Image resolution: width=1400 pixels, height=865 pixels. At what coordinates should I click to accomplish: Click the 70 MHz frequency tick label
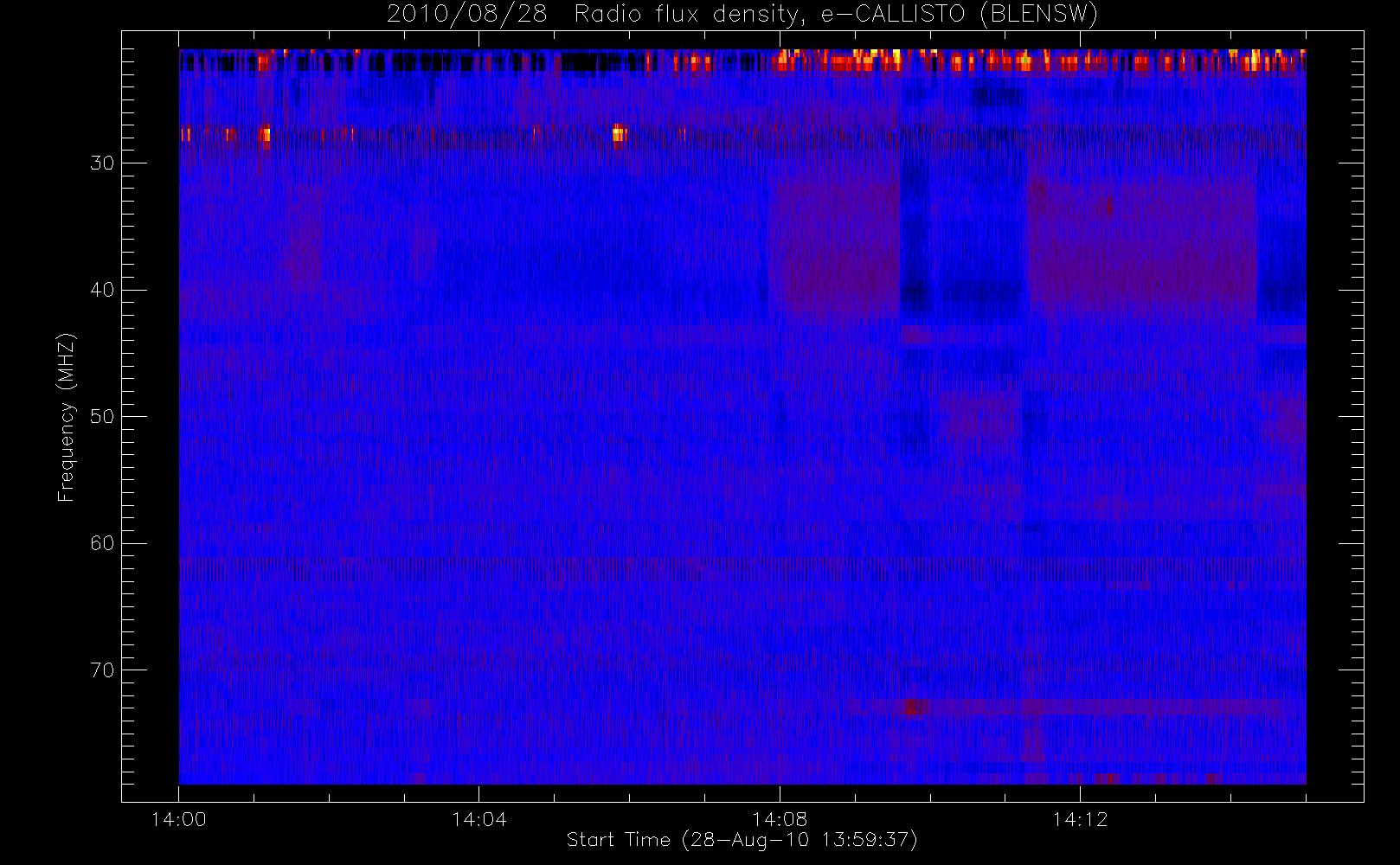[102, 670]
